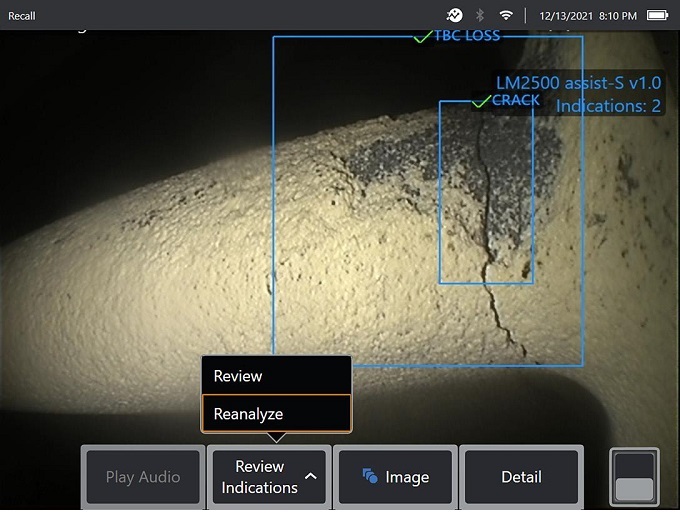
Task: Click the Recall title in top-left corner
Action: [22, 15]
